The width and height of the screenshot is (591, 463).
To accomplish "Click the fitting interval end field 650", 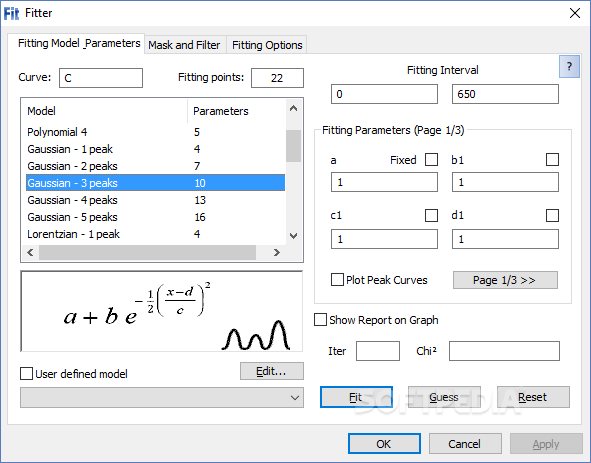I will (505, 94).
